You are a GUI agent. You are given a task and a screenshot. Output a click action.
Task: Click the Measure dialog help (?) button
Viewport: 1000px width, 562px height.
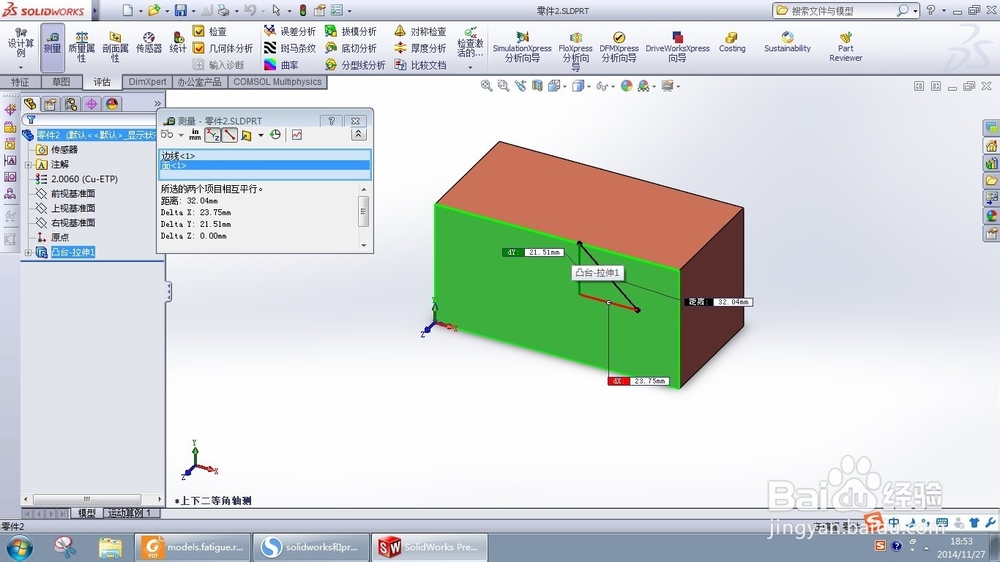coord(331,121)
